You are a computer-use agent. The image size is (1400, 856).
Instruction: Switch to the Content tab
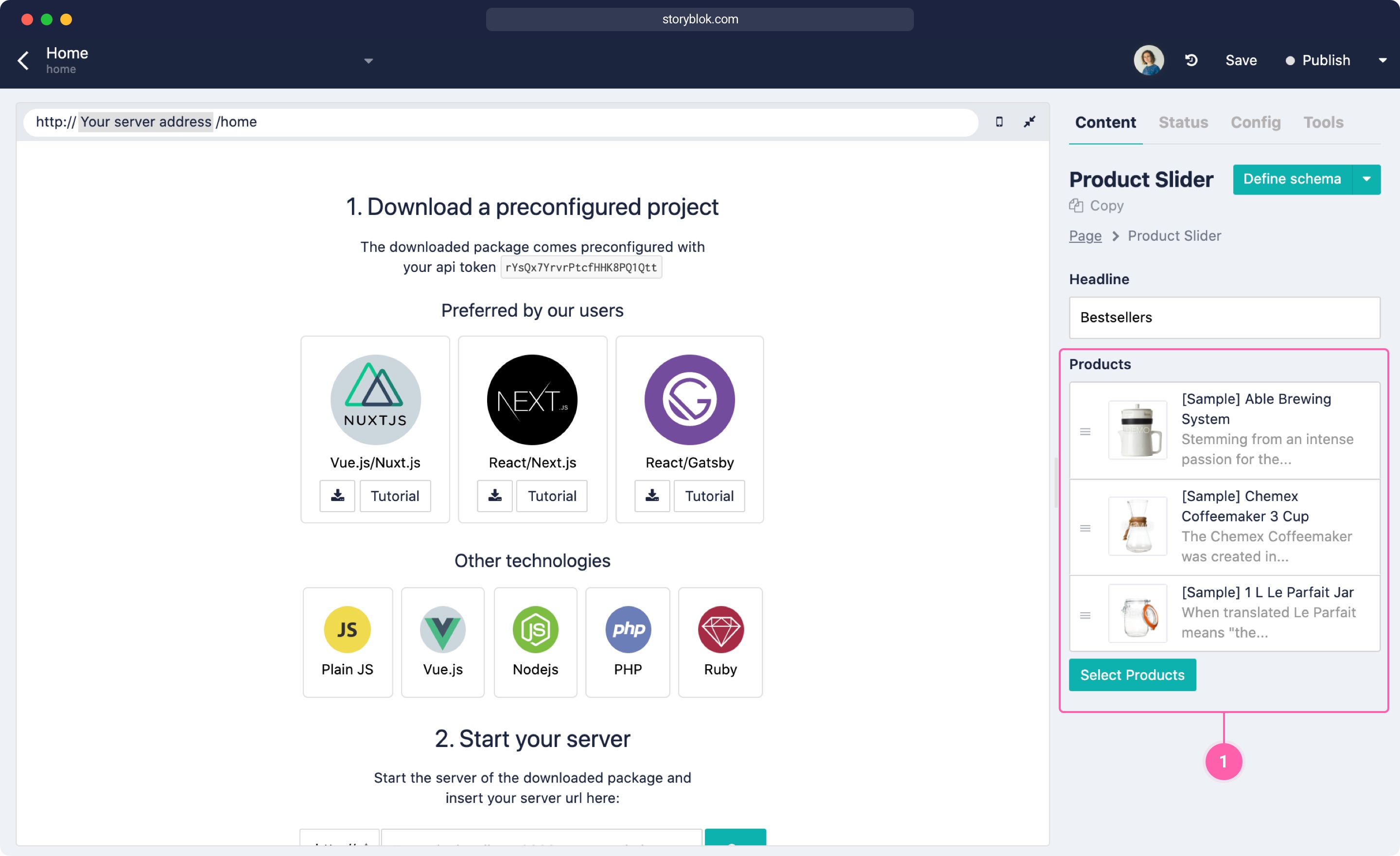[1105, 122]
